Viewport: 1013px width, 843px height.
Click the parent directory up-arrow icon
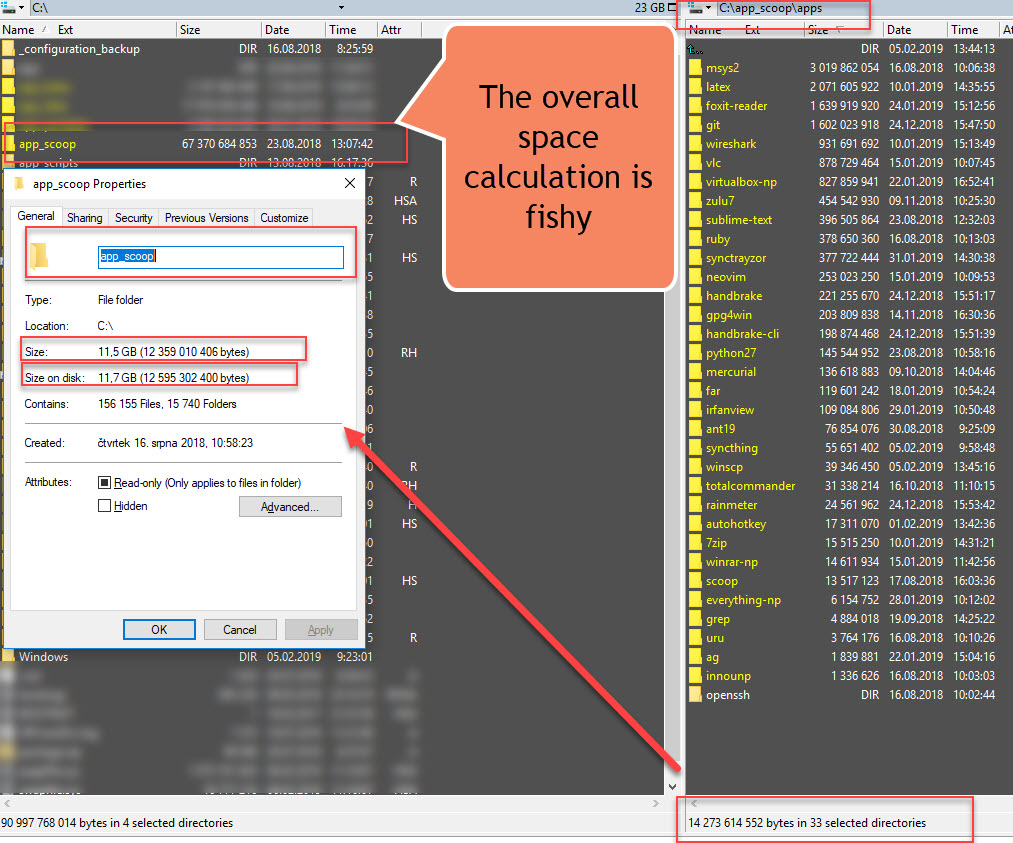[x=696, y=49]
